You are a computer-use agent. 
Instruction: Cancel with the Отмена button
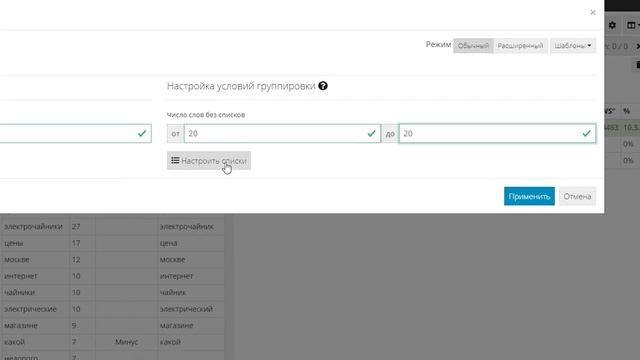coord(577,196)
